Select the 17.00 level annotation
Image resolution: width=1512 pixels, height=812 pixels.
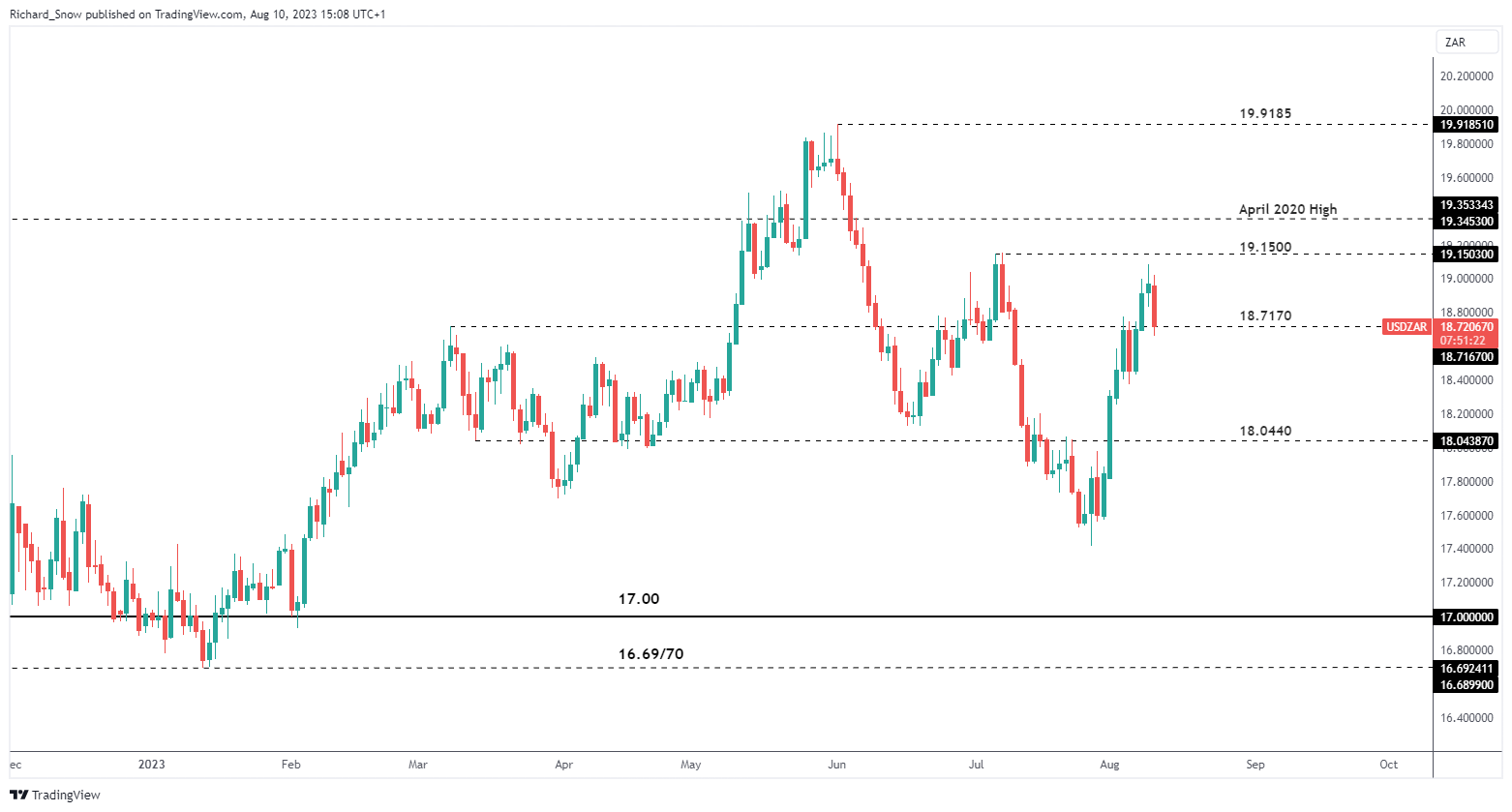[639, 599]
